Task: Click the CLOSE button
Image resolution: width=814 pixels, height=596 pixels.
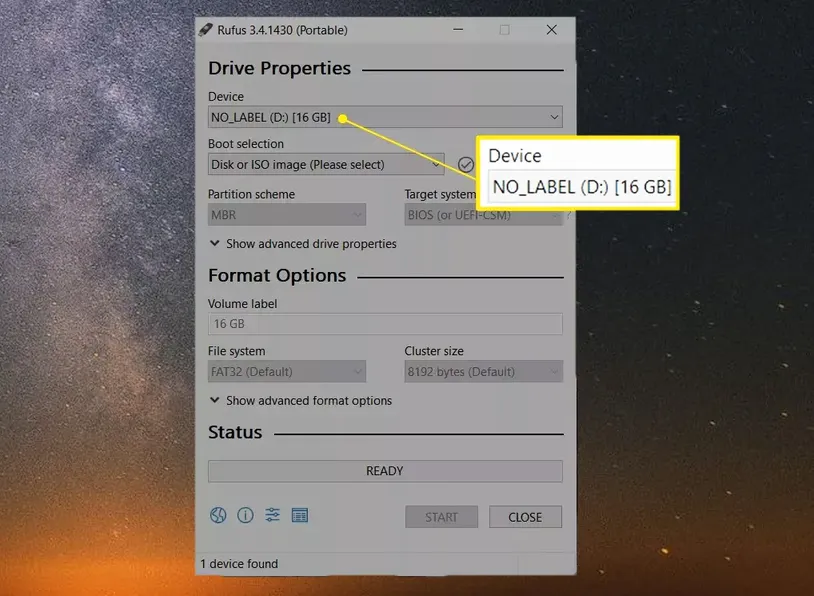Action: pyautogui.click(x=525, y=517)
